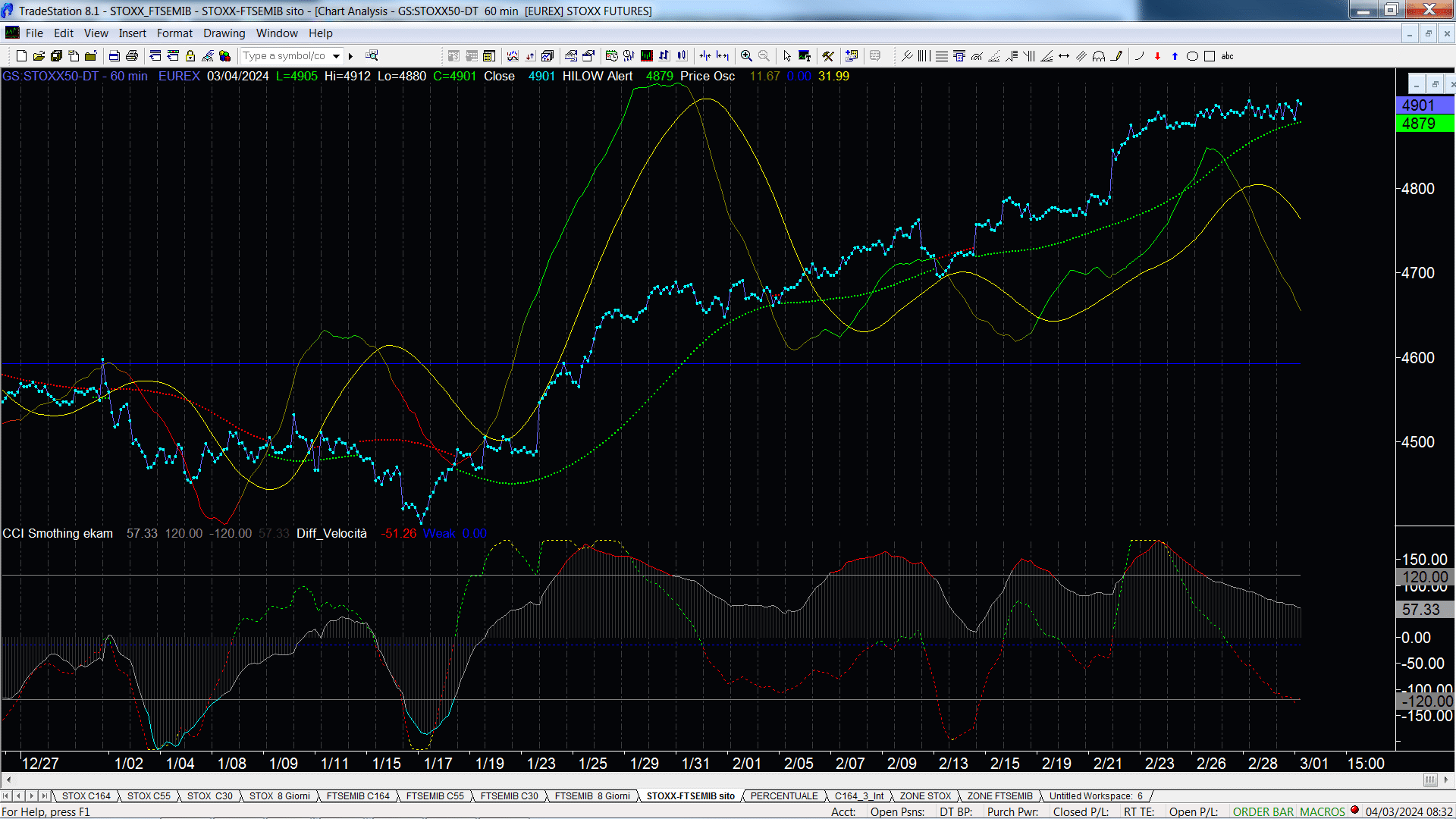Image resolution: width=1456 pixels, height=819 pixels.
Task: Click the symbol lookup magnifier icon
Action: pos(372,56)
